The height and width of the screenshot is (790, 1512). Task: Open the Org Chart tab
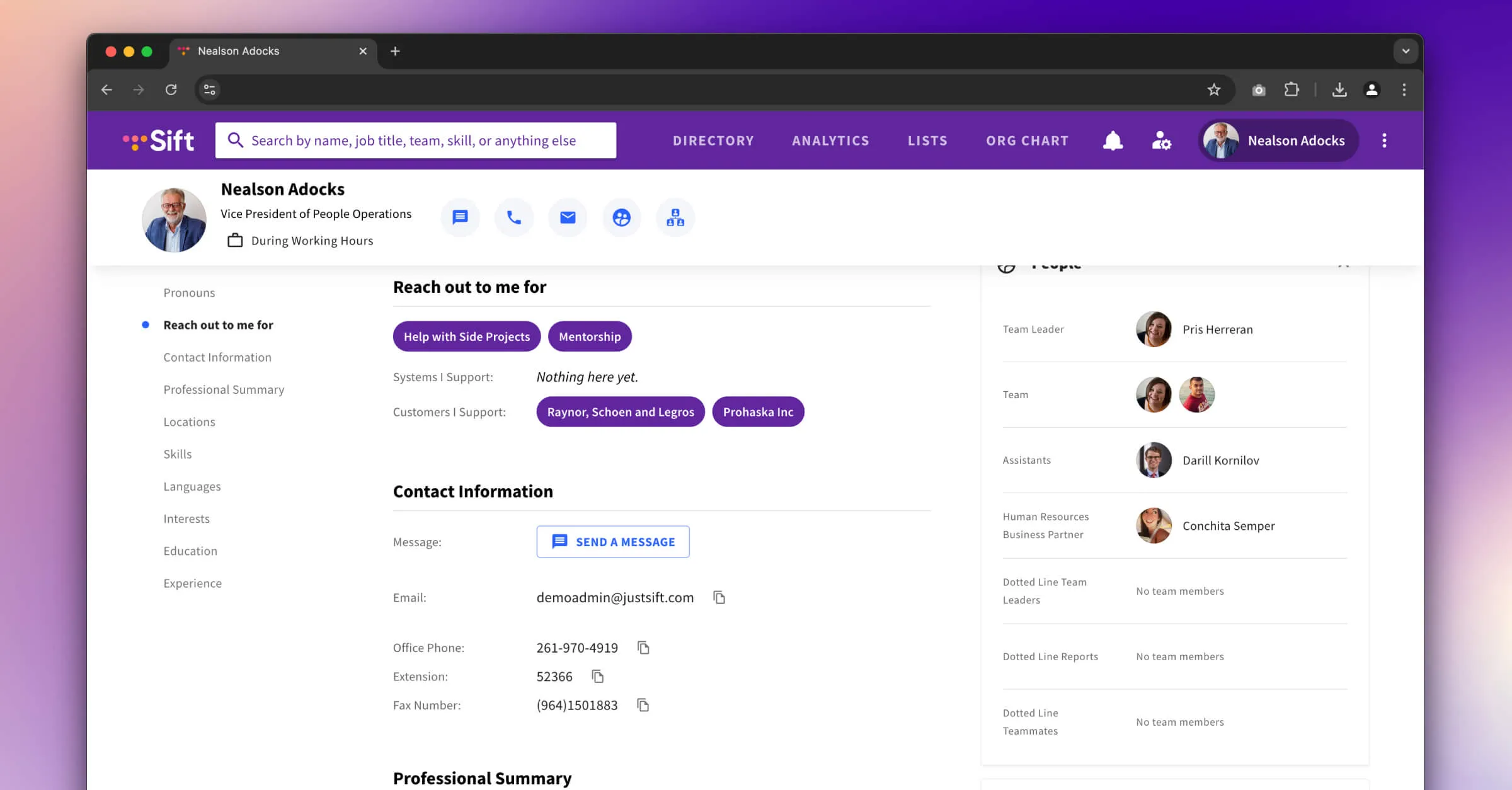(1027, 140)
